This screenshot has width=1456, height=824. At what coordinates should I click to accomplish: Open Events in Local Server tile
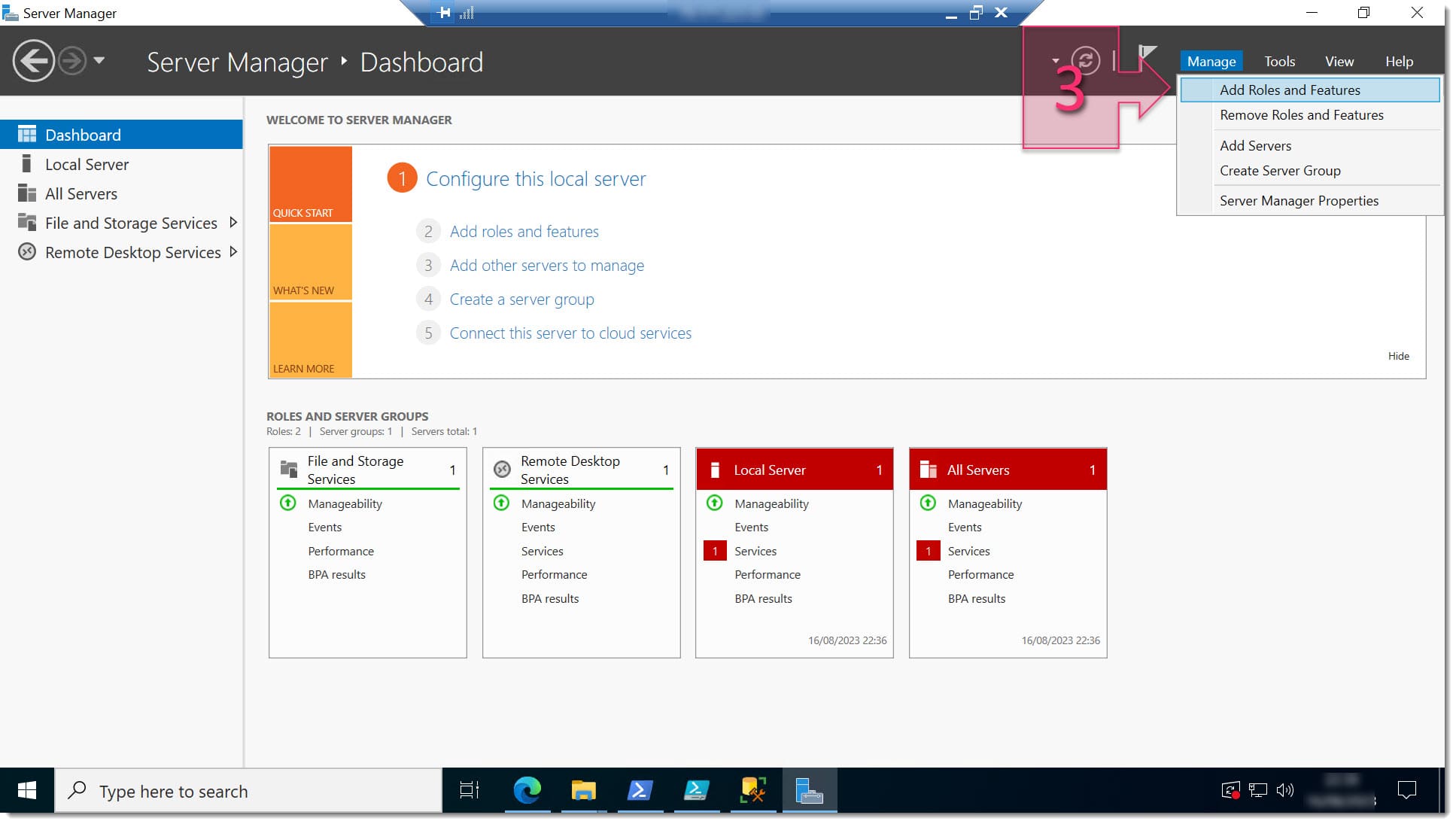751,528
